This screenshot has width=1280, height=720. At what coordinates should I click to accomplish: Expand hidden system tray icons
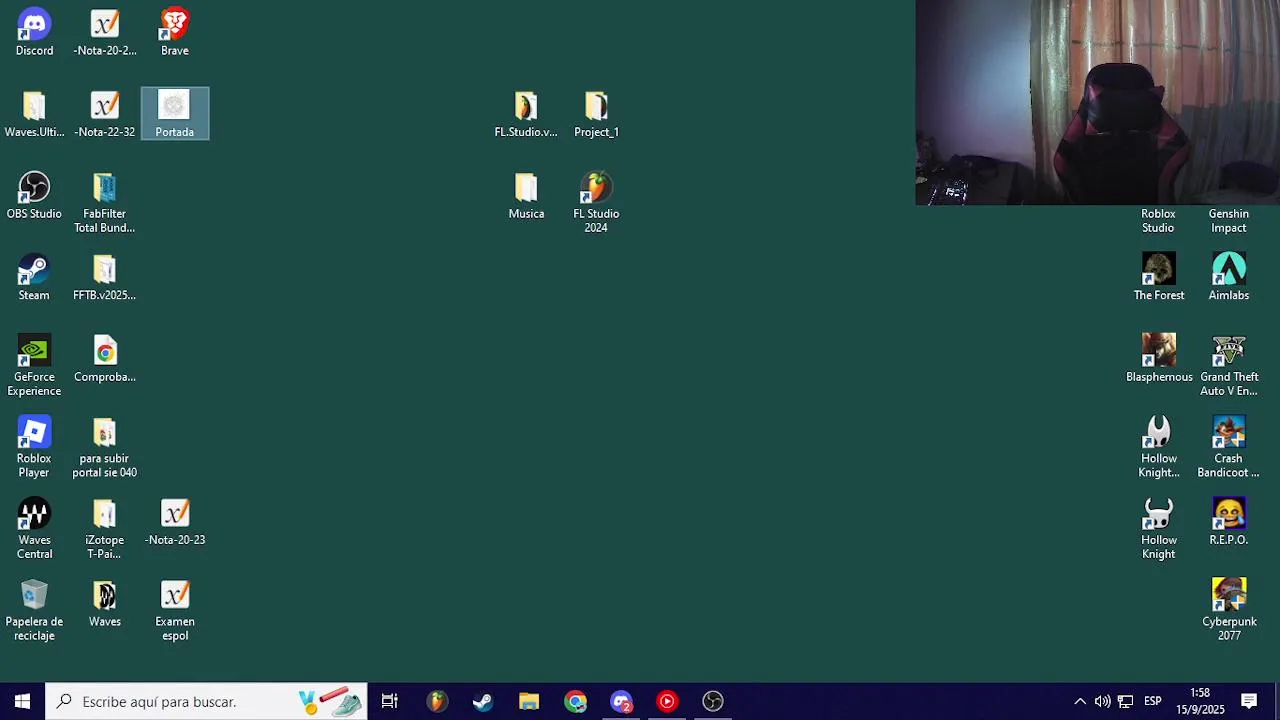click(1080, 701)
